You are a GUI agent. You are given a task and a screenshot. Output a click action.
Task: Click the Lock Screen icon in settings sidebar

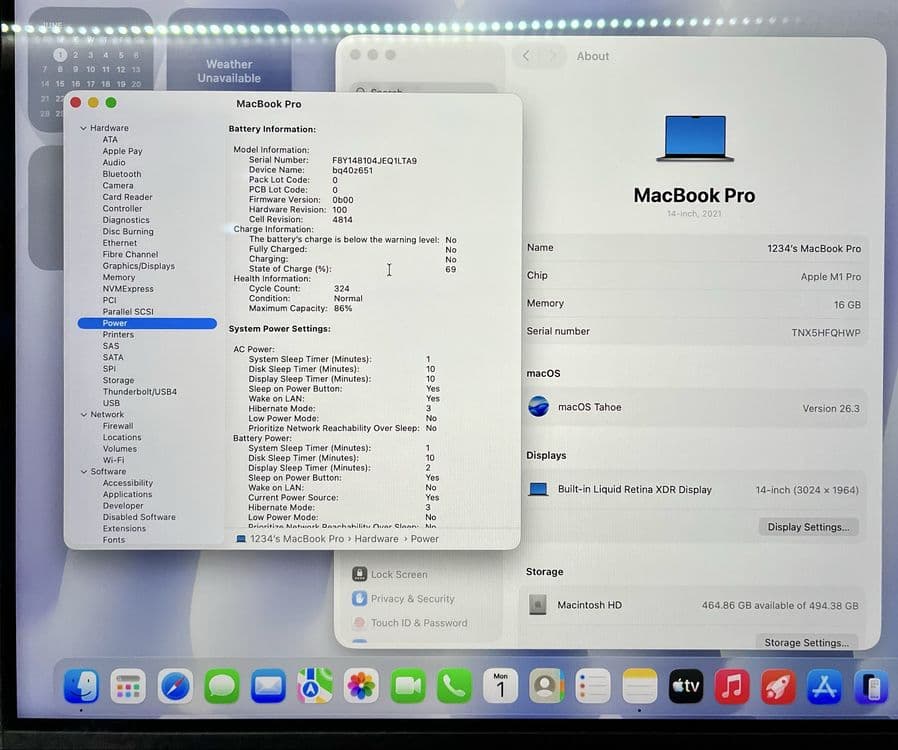360,574
